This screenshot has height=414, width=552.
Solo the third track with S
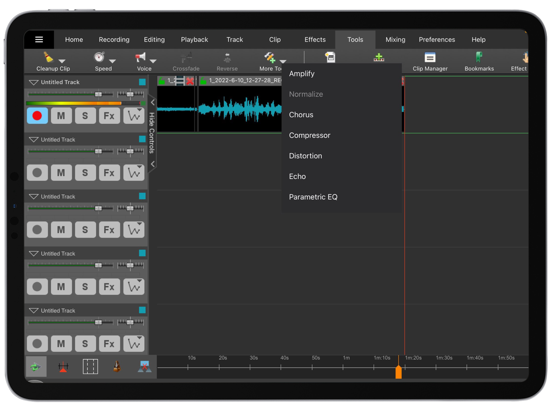[x=85, y=230]
